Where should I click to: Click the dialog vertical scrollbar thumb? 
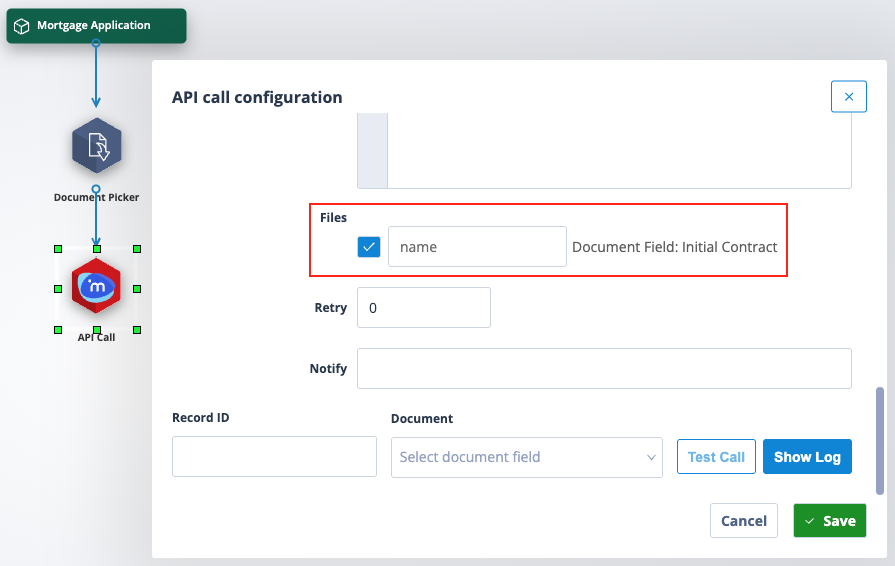(880, 441)
